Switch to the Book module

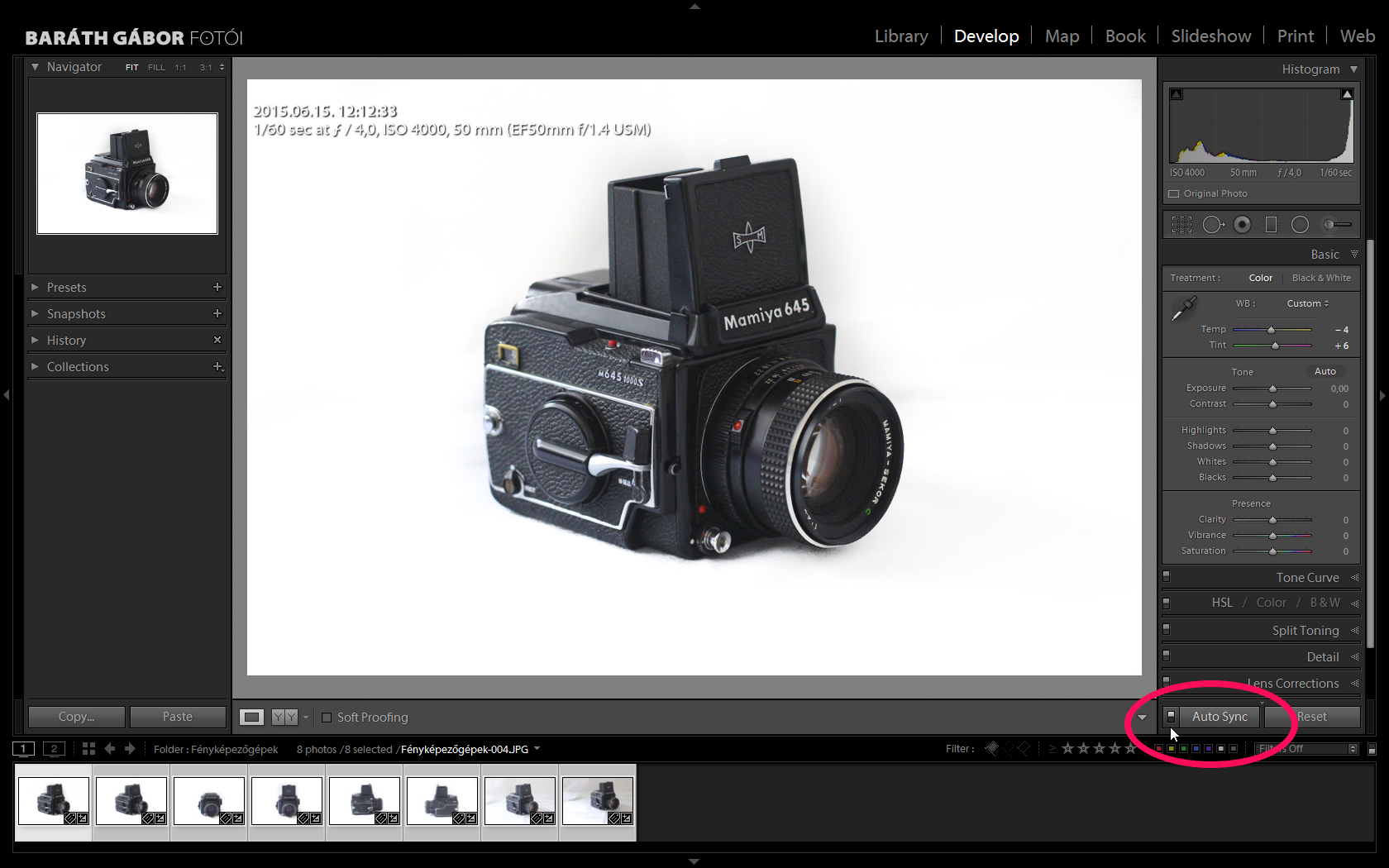(x=1125, y=36)
